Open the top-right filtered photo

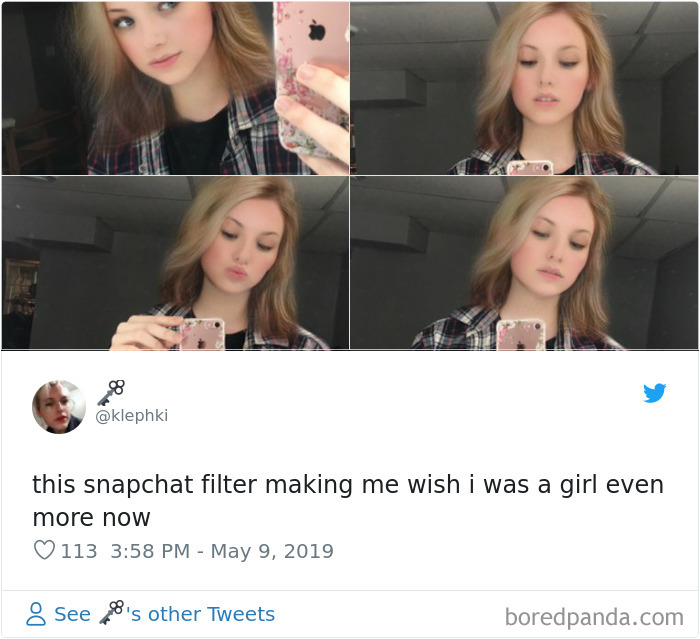pyautogui.click(x=525, y=88)
